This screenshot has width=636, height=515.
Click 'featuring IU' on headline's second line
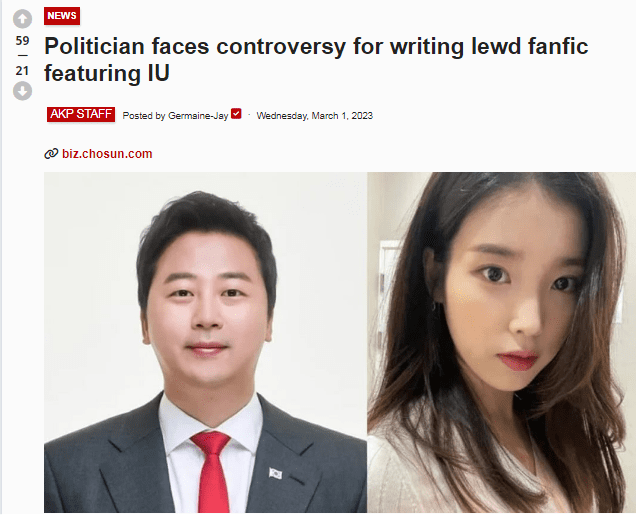tap(107, 73)
